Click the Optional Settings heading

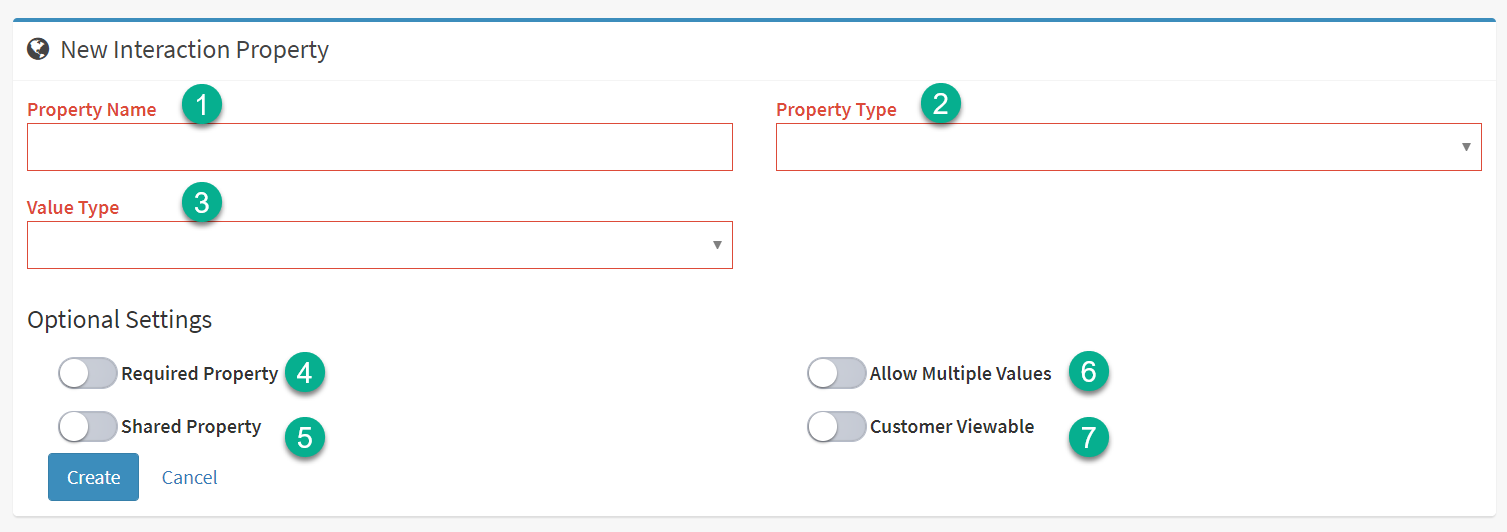click(120, 320)
